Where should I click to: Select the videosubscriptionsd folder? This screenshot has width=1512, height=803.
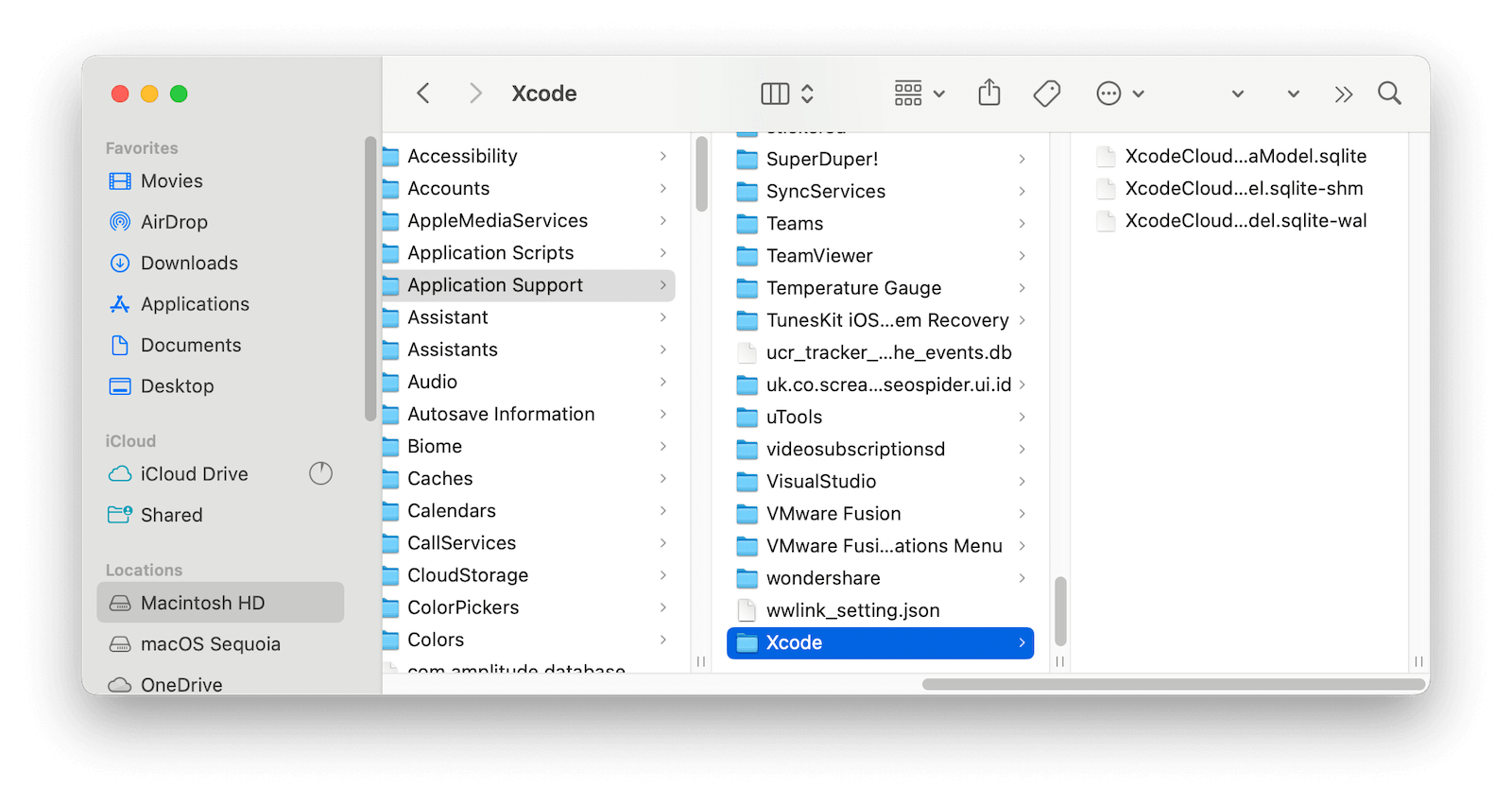click(880, 450)
